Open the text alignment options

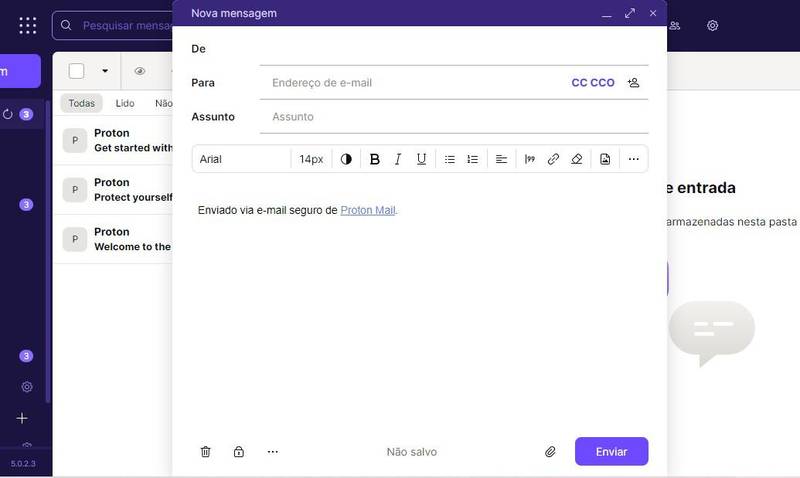click(502, 159)
